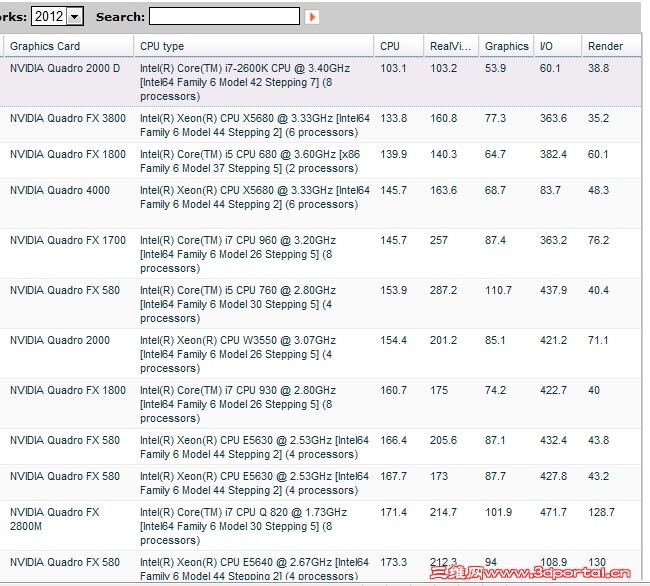Click CPU score 133.8
This screenshot has width=650, height=586.
tap(393, 118)
